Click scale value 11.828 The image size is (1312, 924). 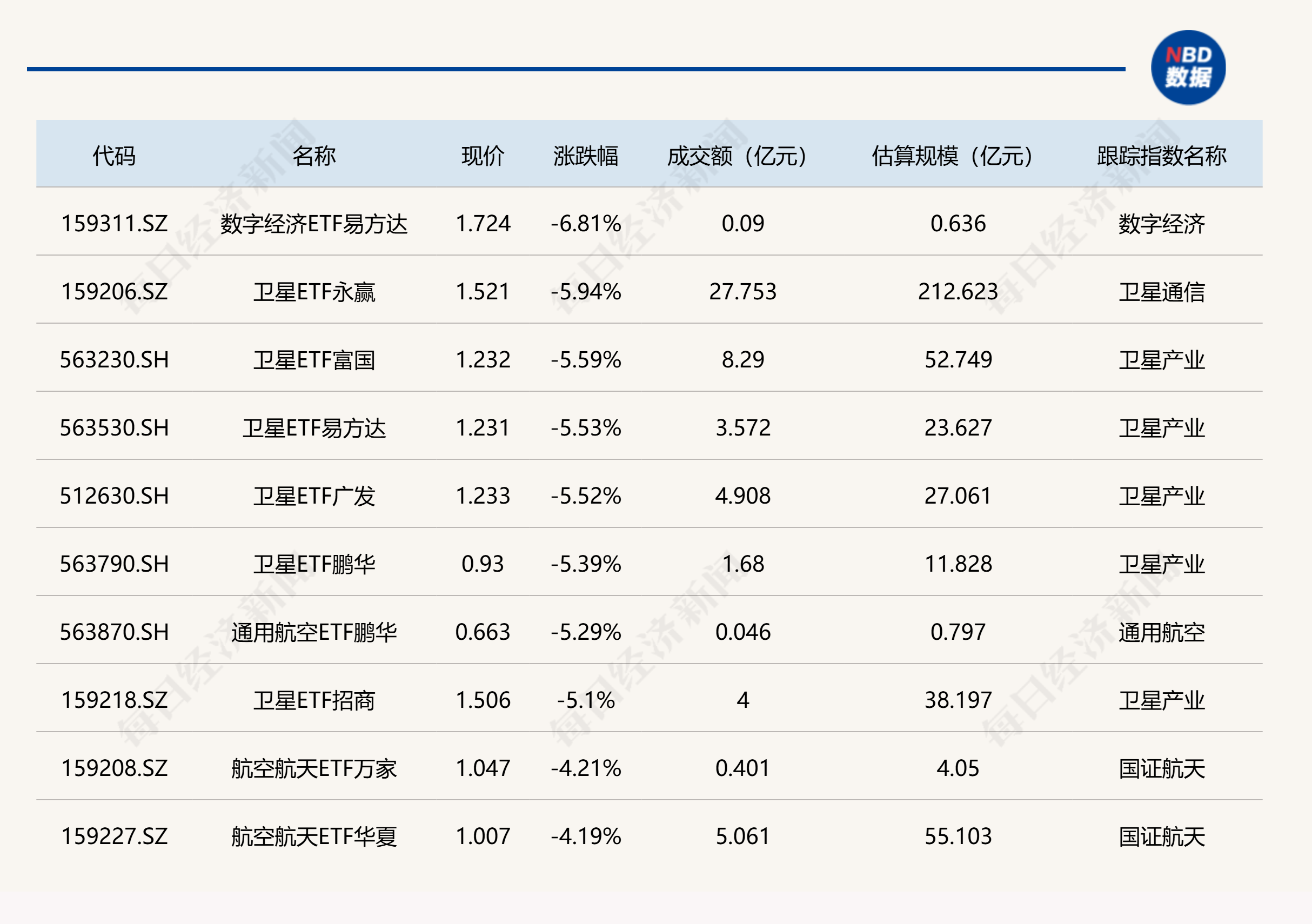pos(958,564)
